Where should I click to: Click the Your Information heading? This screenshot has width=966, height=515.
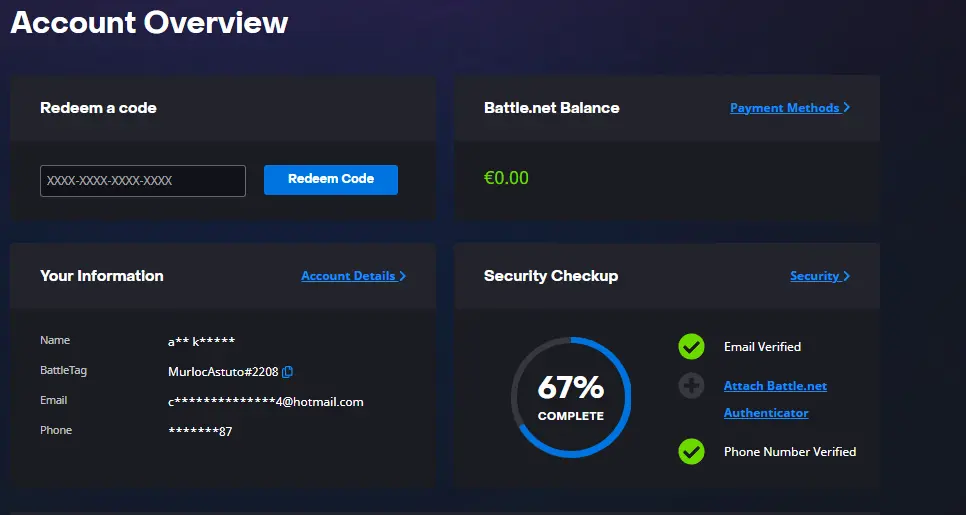point(102,276)
